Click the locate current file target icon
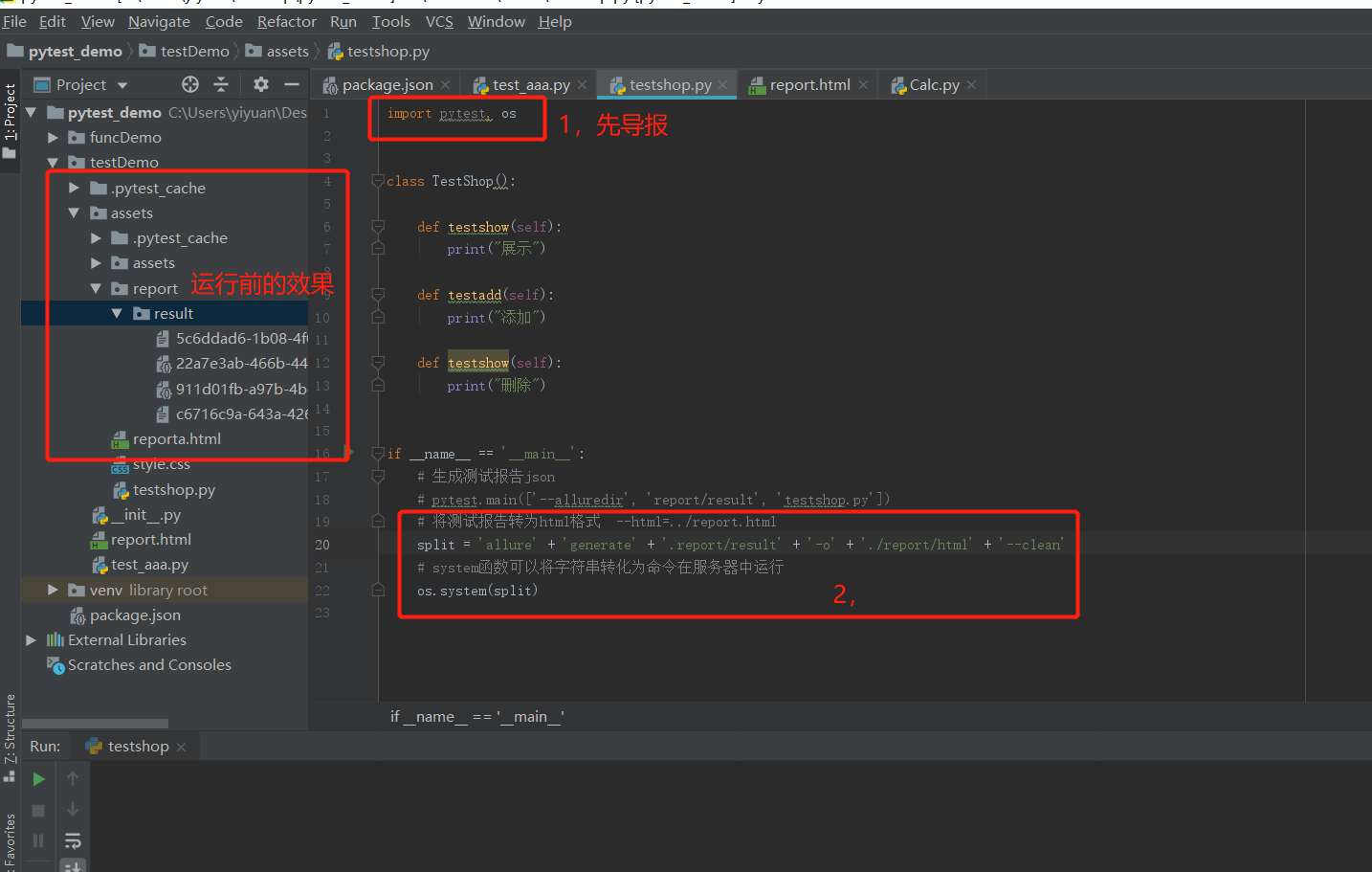1372x872 pixels. [190, 84]
